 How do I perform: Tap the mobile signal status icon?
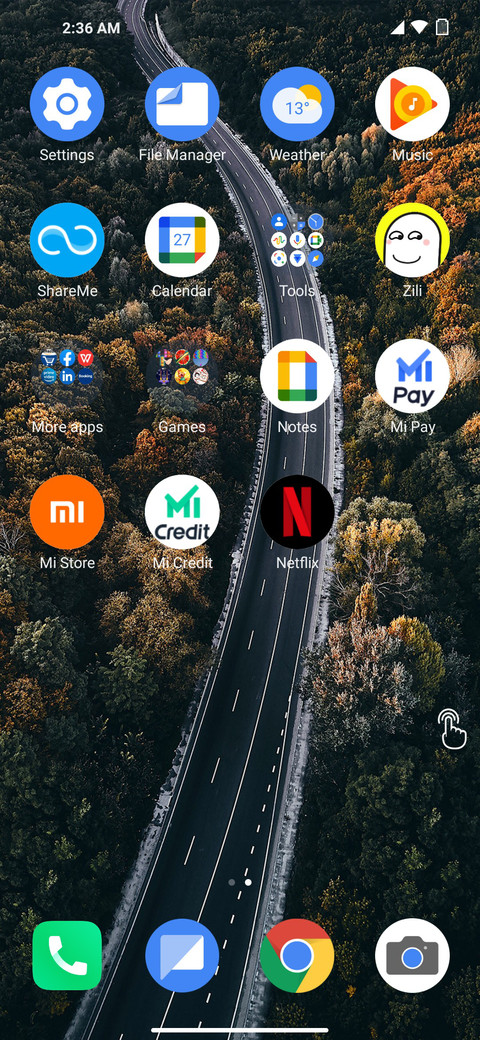(x=397, y=27)
